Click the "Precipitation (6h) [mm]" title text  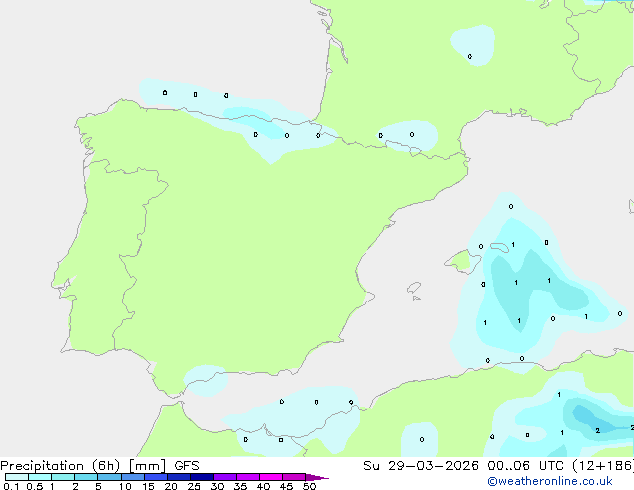pyautogui.click(x=83, y=466)
